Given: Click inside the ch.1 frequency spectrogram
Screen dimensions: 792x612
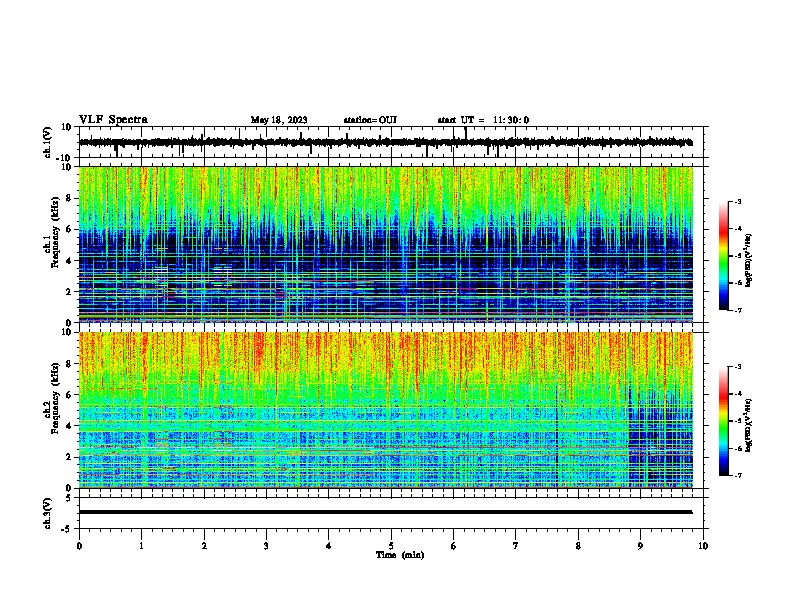Looking at the screenshot, I should coord(386,244).
